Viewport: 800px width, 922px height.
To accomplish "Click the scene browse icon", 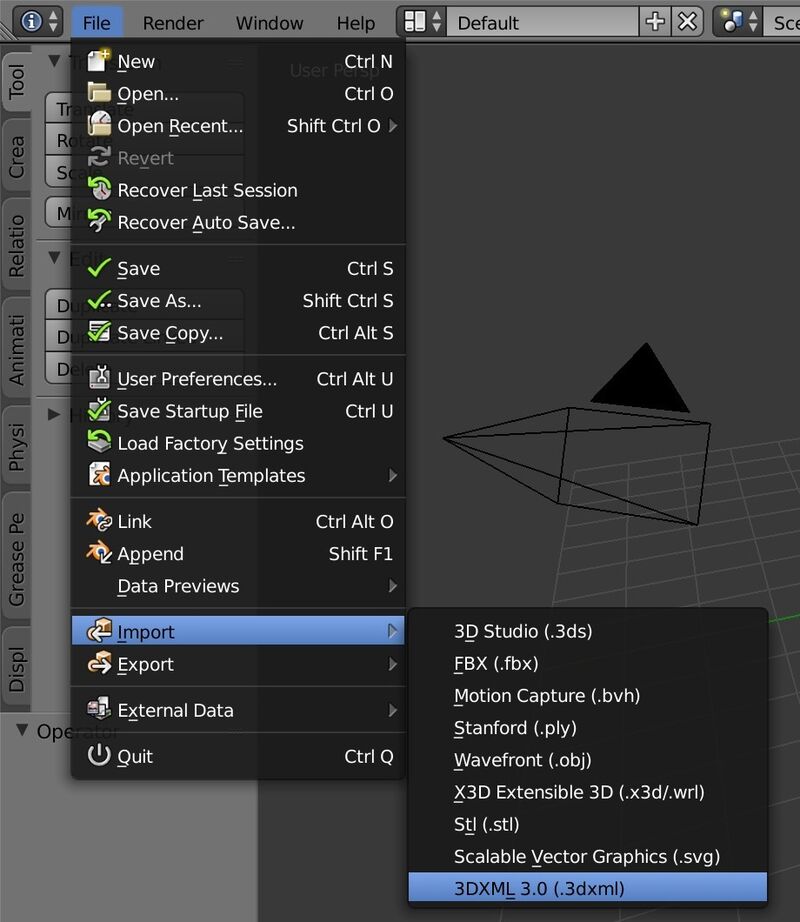I will point(738,22).
